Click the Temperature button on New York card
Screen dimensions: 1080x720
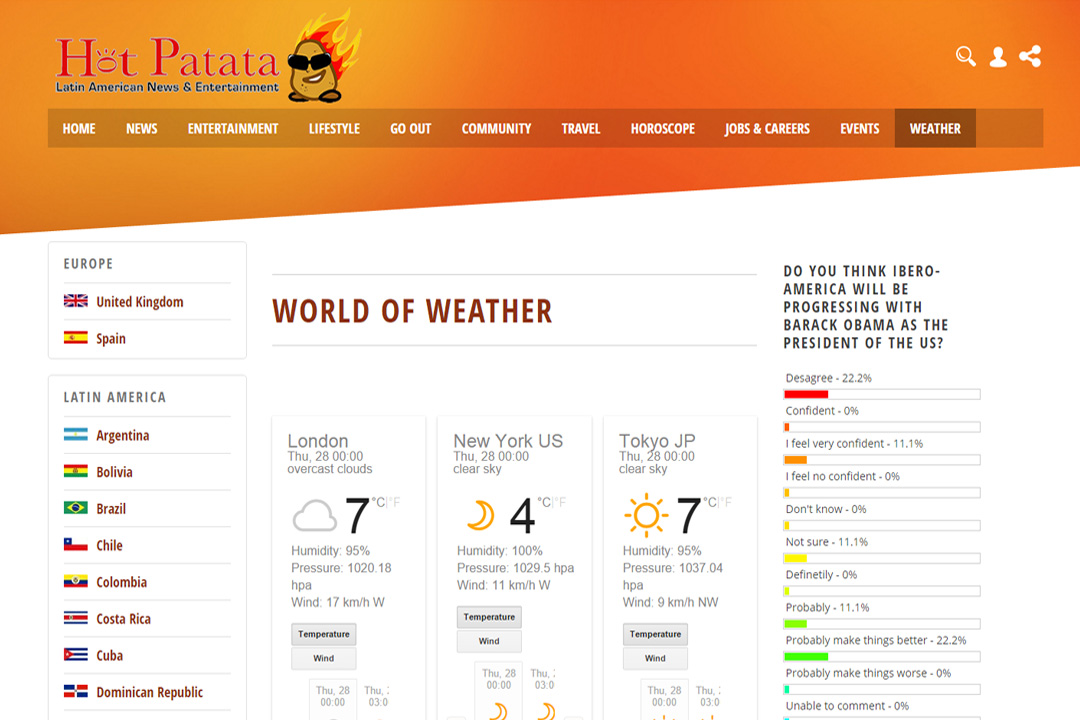click(489, 617)
